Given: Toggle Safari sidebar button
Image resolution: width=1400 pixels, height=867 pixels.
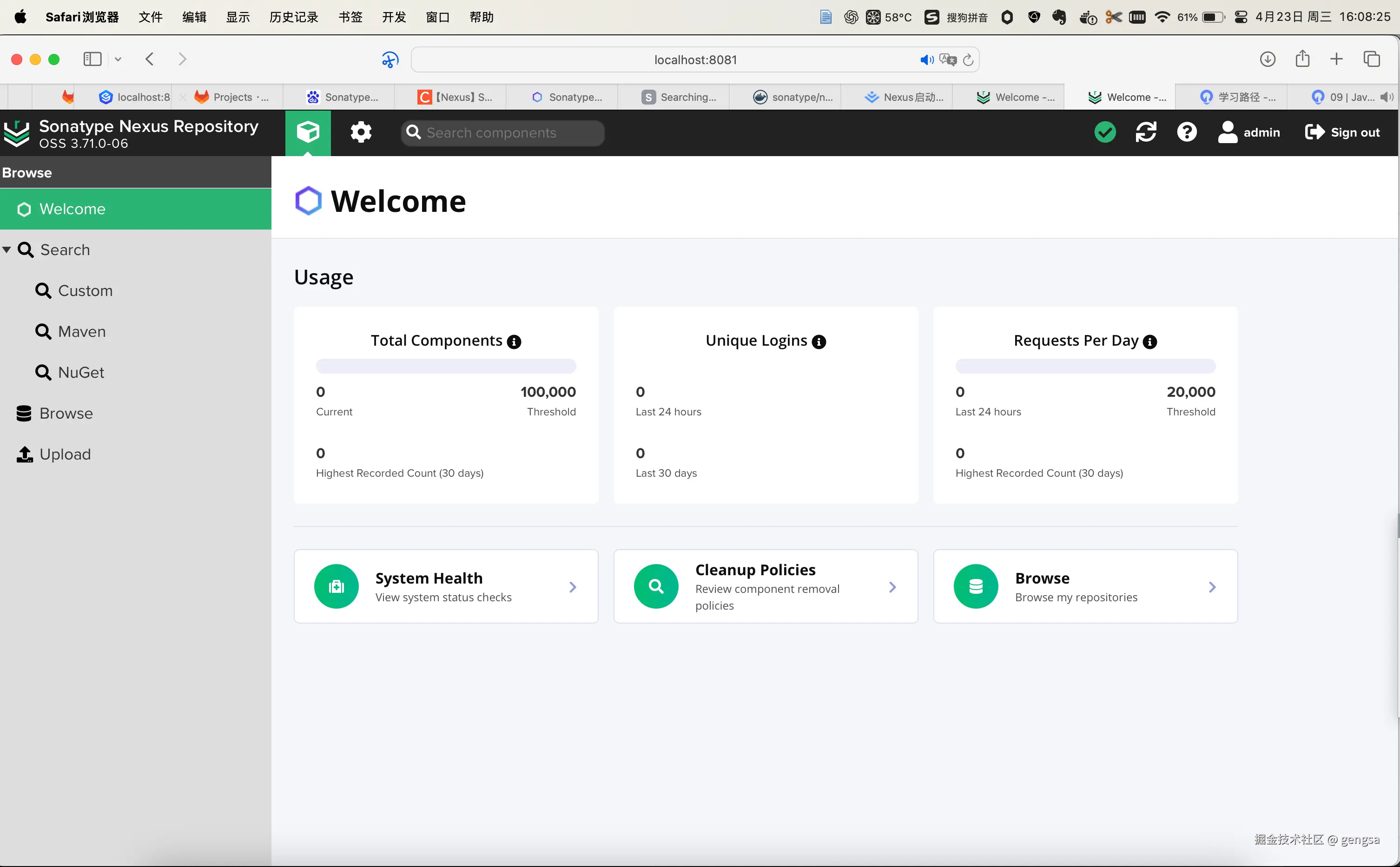Looking at the screenshot, I should [x=92, y=59].
